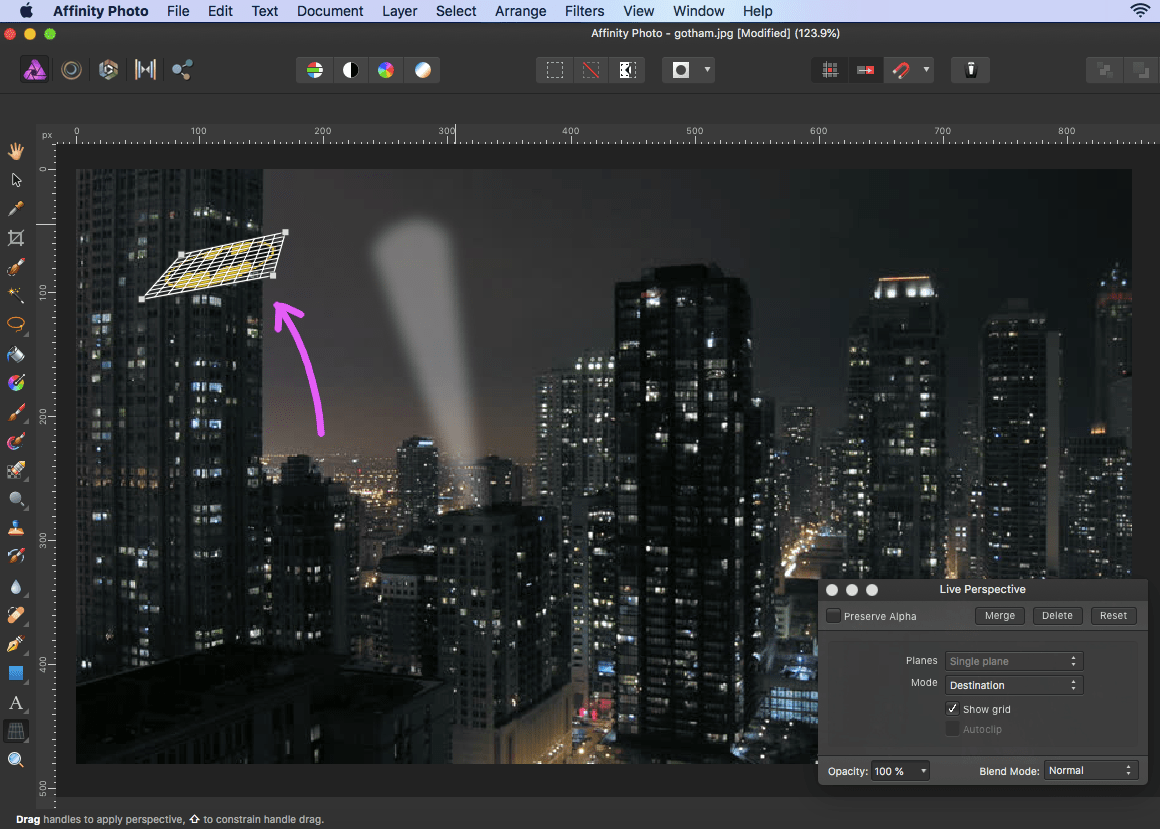Open the Filters menu
This screenshot has height=829, width=1160.
pyautogui.click(x=584, y=11)
